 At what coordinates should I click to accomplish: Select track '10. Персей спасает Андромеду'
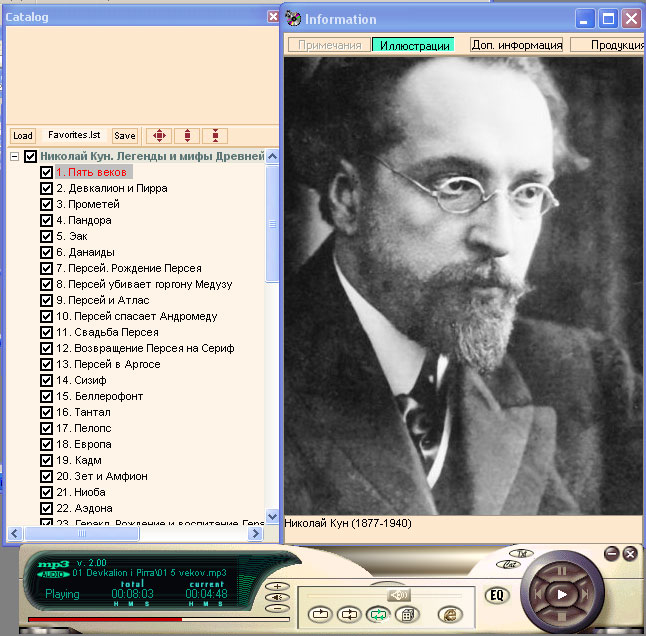coord(136,316)
